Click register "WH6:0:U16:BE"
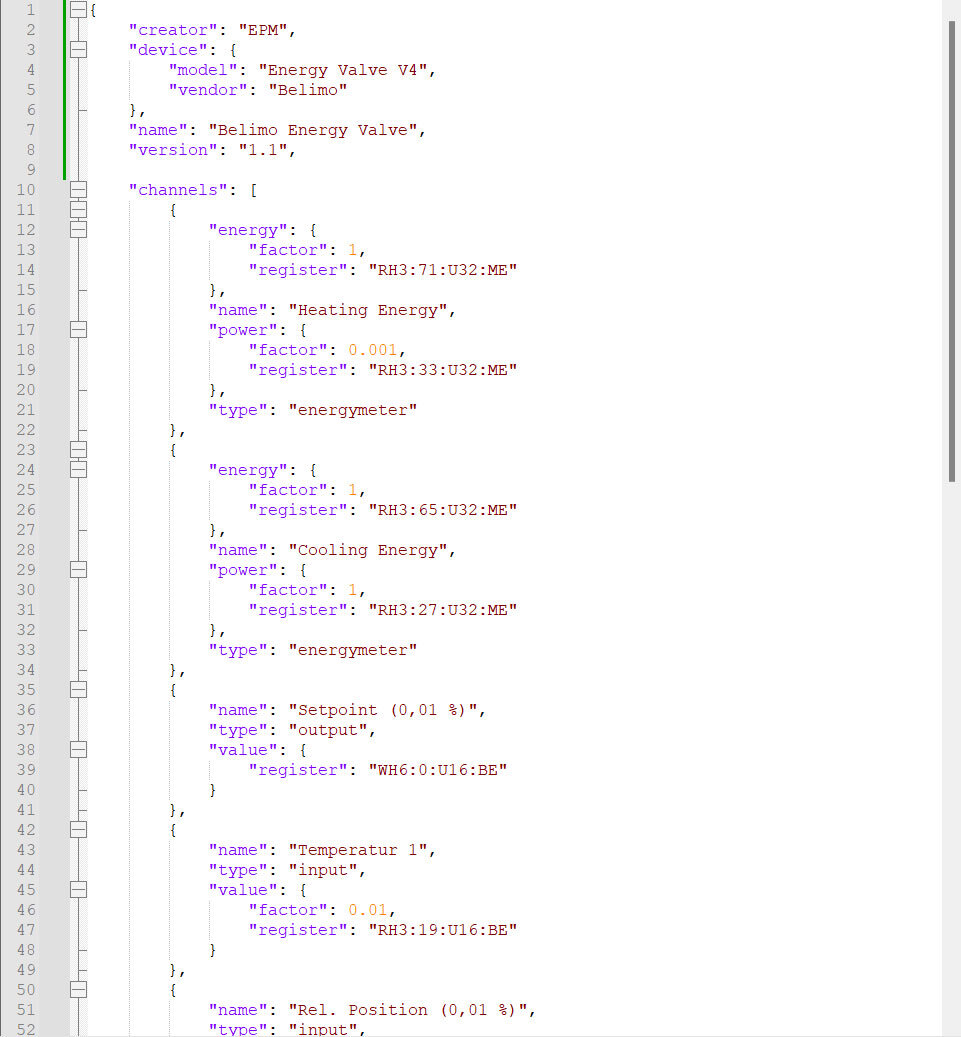Viewport: 961px width, 1037px height. coord(437,770)
